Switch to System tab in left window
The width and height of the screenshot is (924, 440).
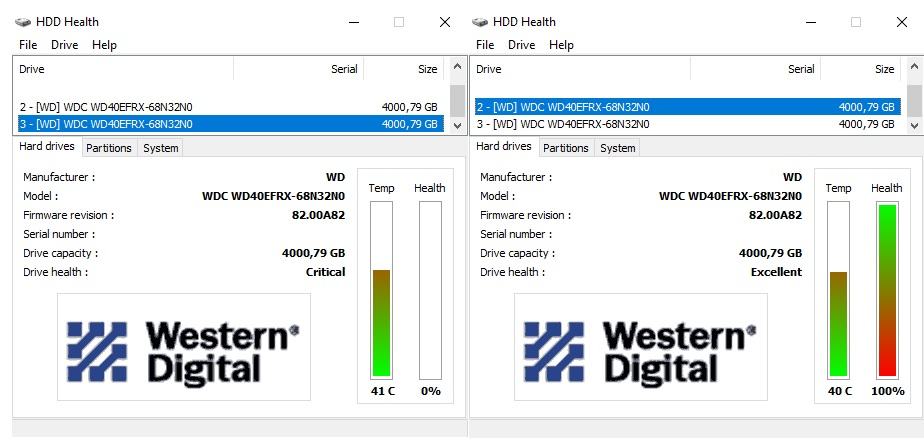[x=160, y=148]
